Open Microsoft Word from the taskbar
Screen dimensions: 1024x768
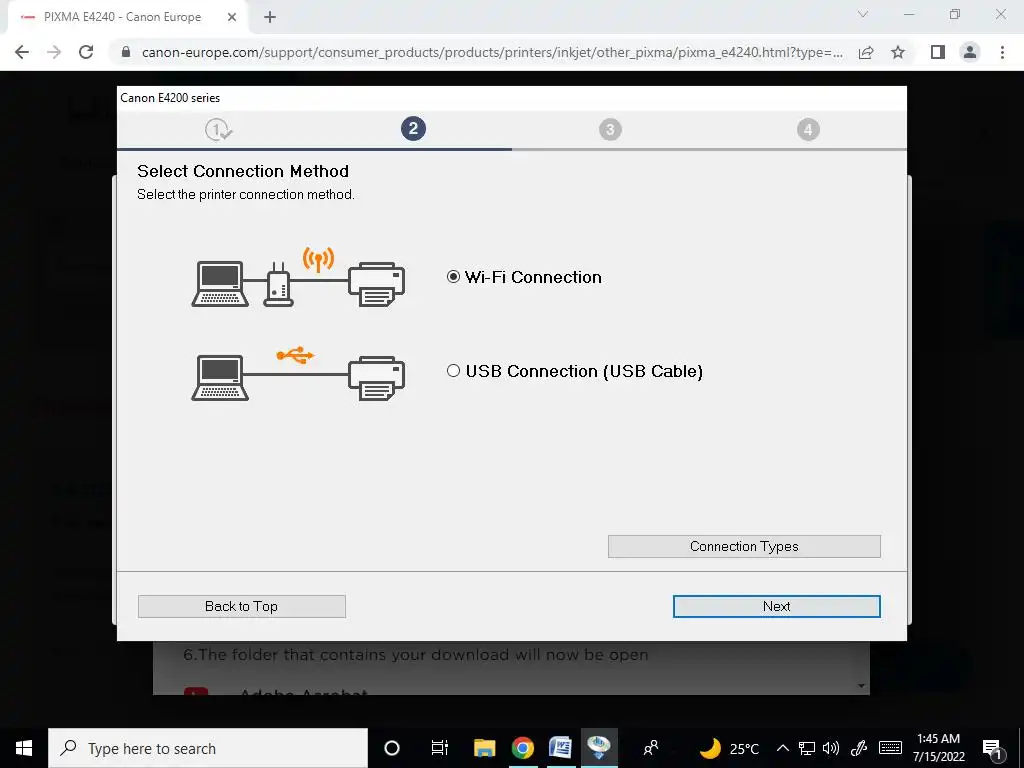pos(560,748)
